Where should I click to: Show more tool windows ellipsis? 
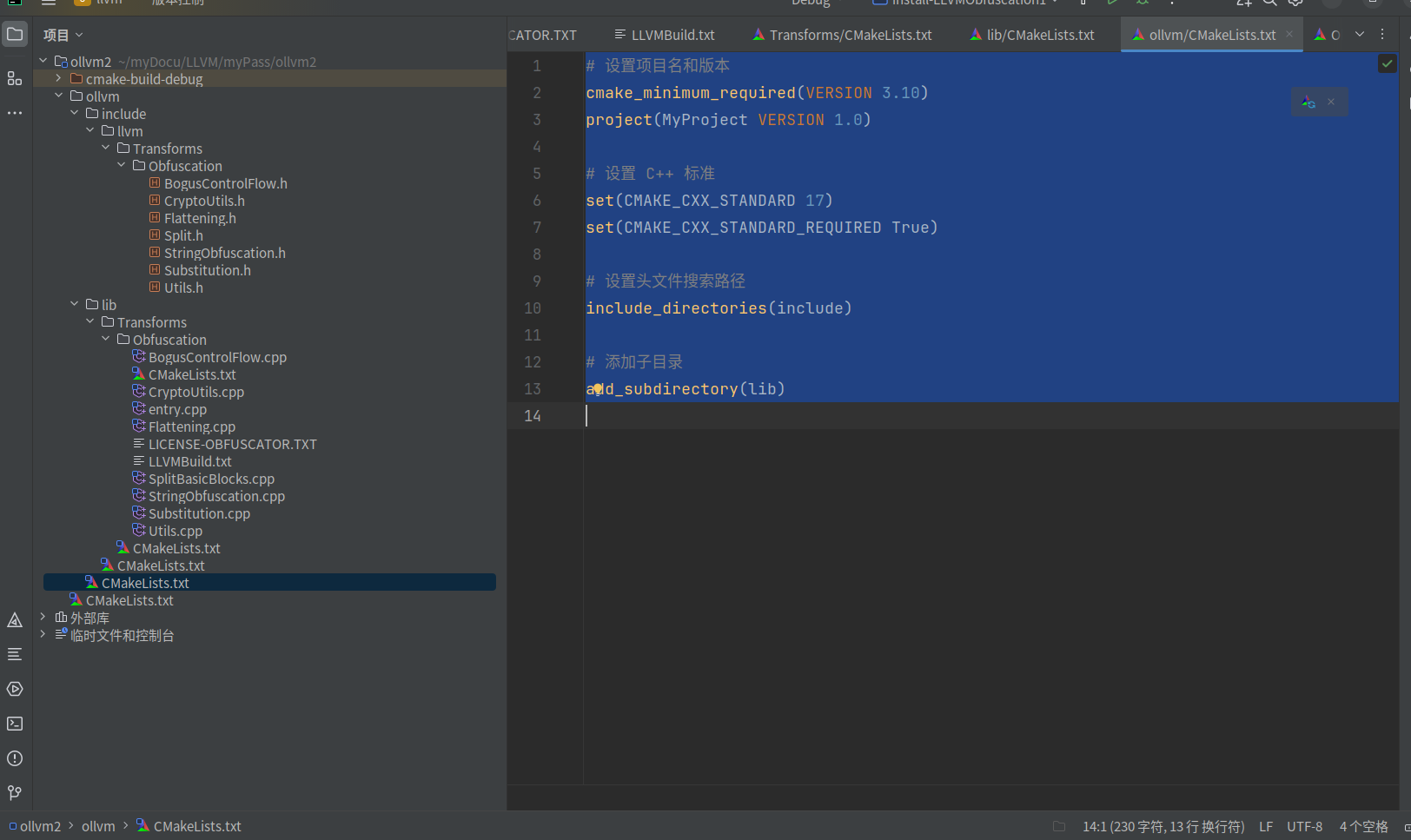point(15,113)
